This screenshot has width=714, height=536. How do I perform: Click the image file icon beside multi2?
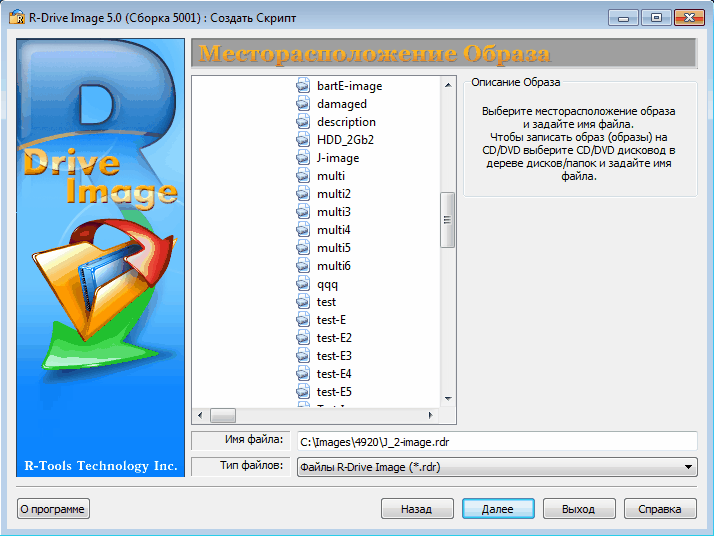coord(303,194)
